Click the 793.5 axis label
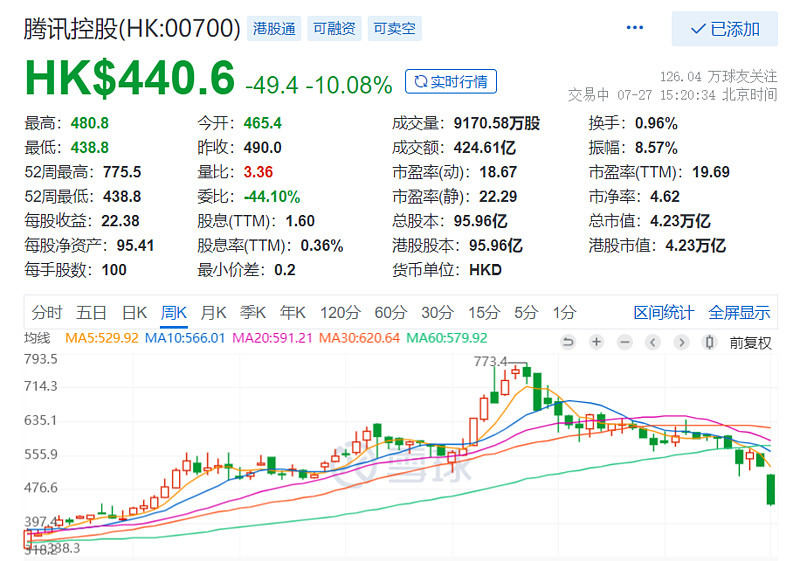Viewport: 800px width, 561px height. pos(41,359)
